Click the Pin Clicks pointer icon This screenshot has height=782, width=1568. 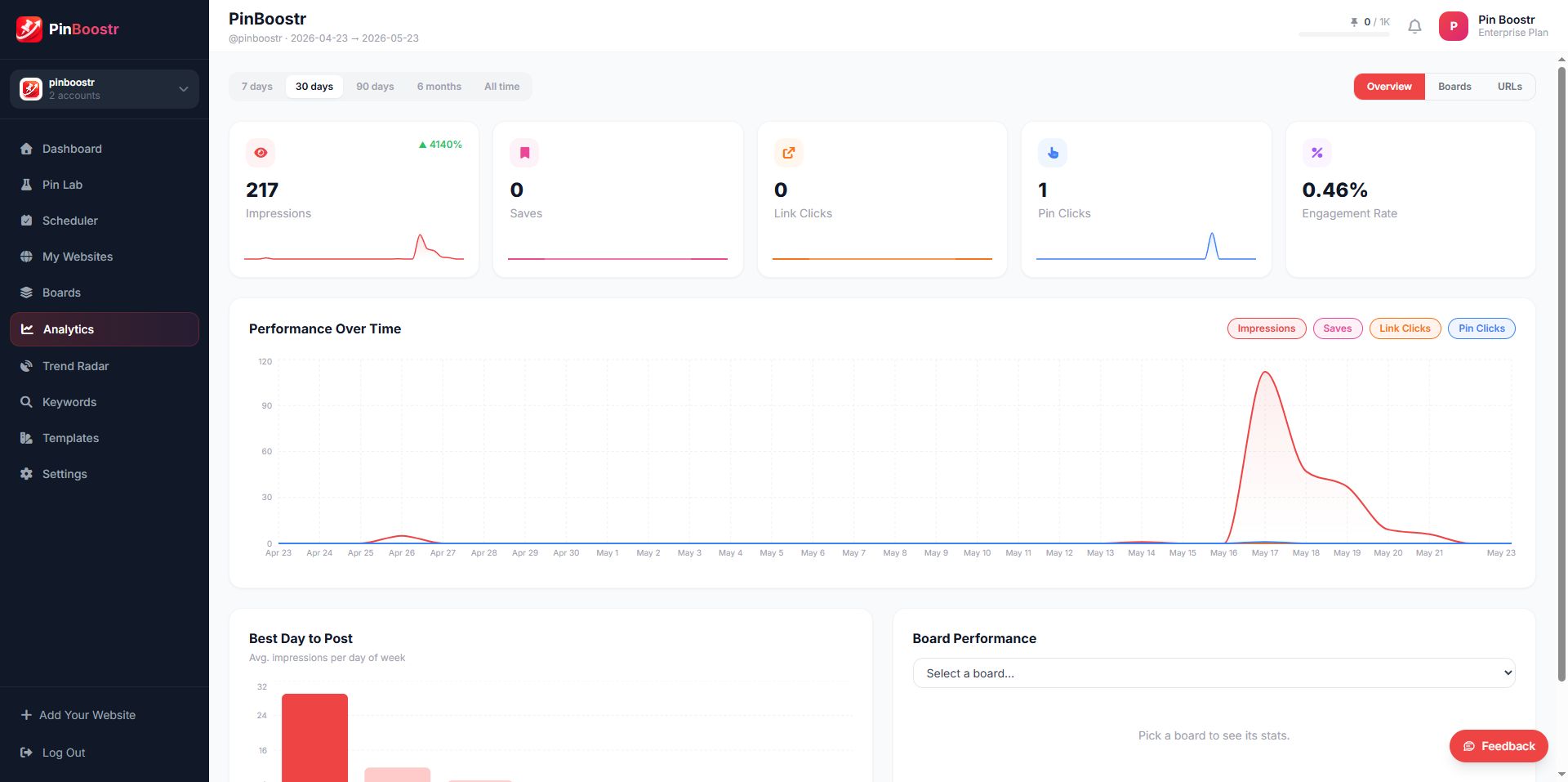(x=1053, y=153)
